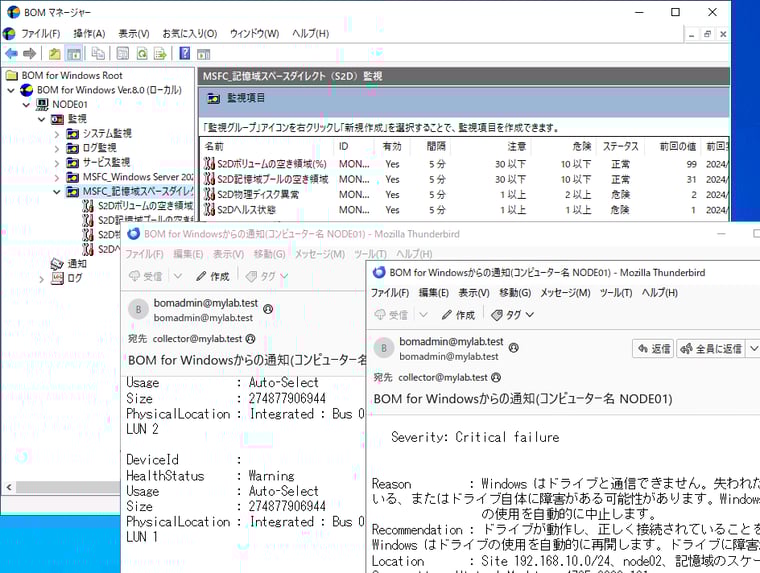
Task: Click the Up one level folder icon
Action: point(54,53)
